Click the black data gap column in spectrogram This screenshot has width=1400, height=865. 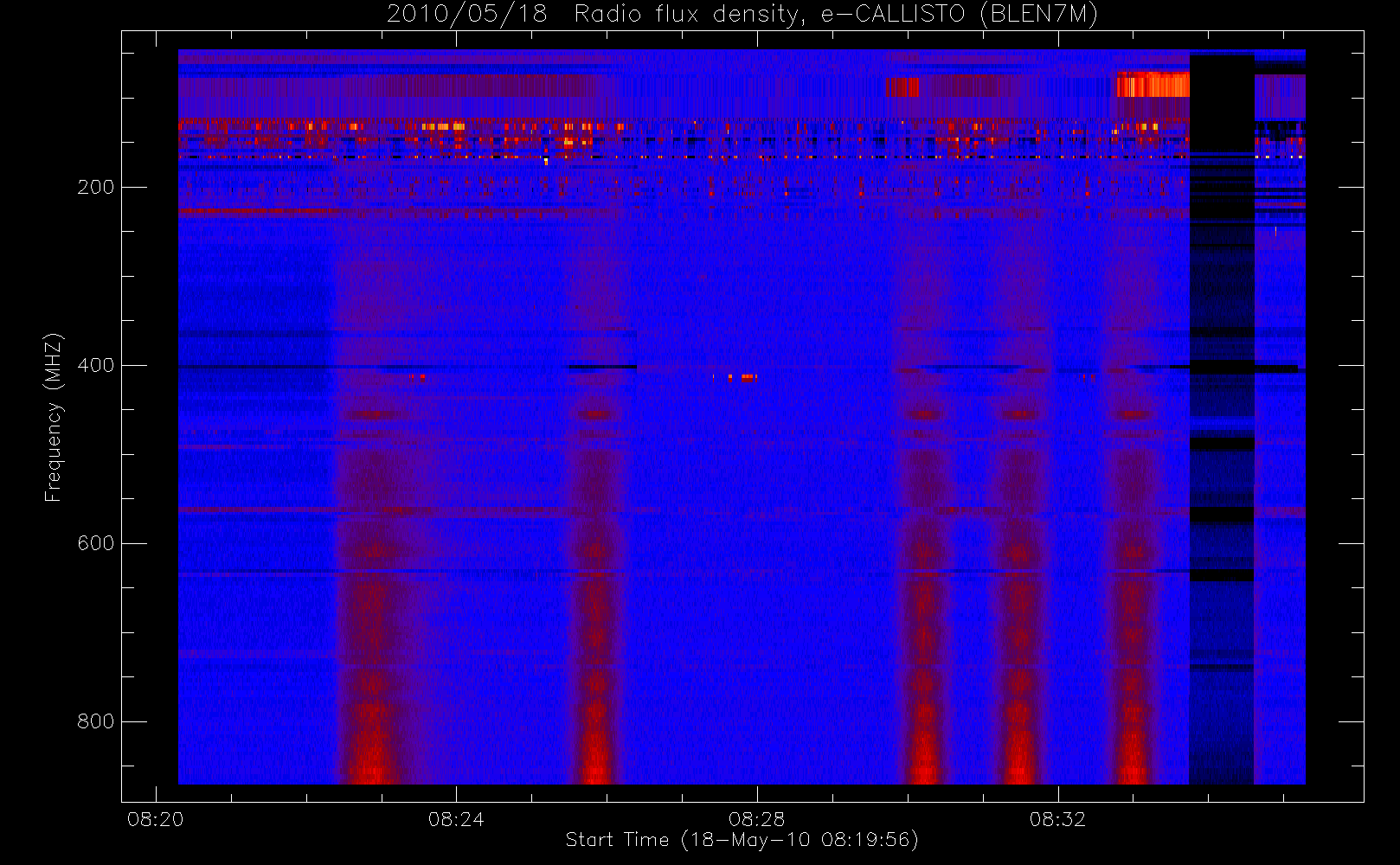[1222, 419]
